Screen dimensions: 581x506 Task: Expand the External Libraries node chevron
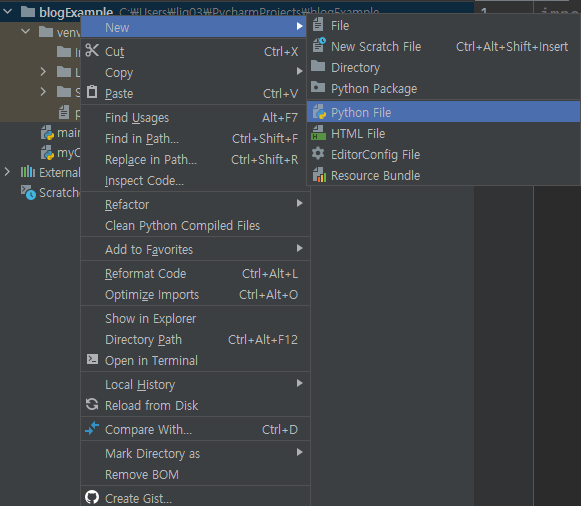coord(7,172)
